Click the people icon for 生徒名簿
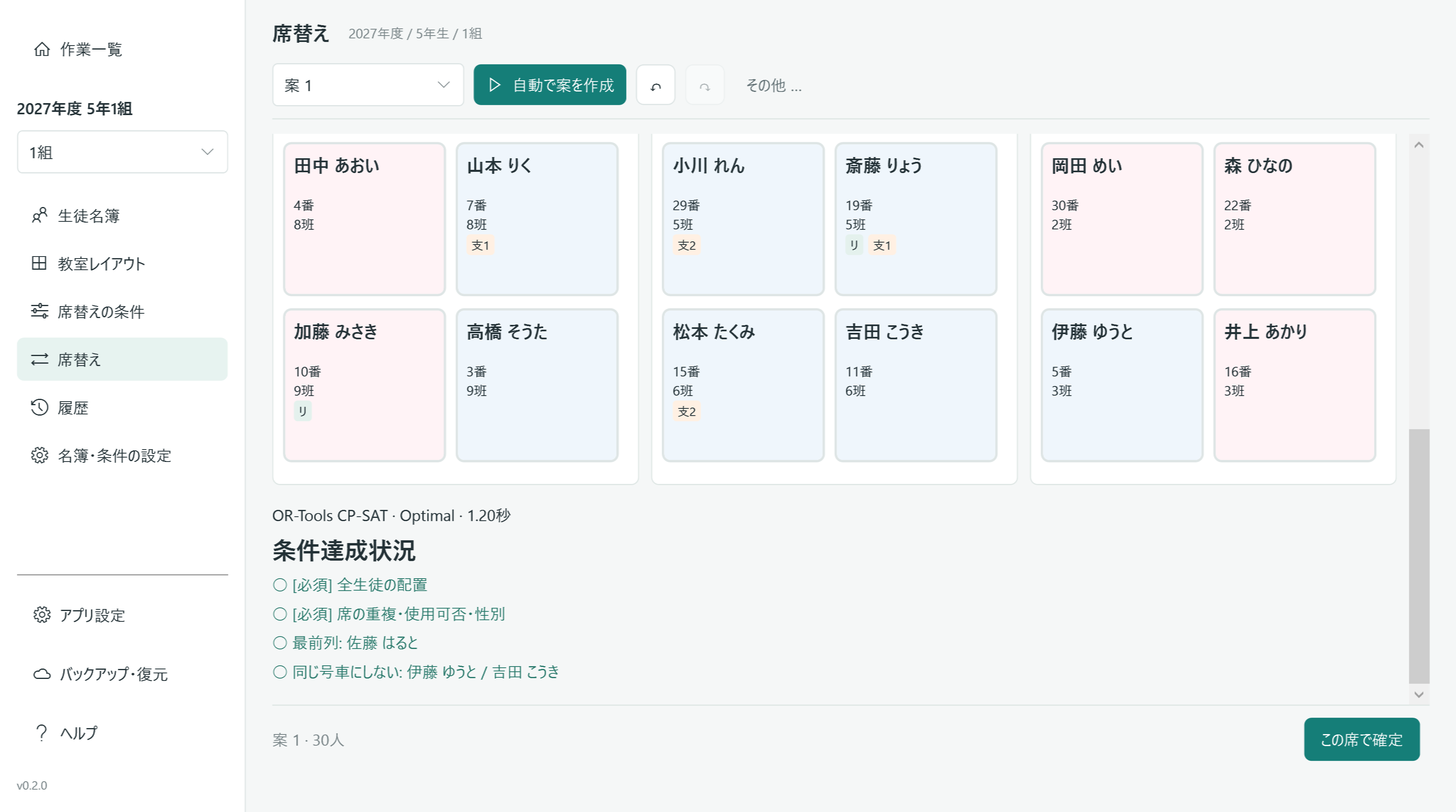This screenshot has width=1456, height=812. point(39,215)
